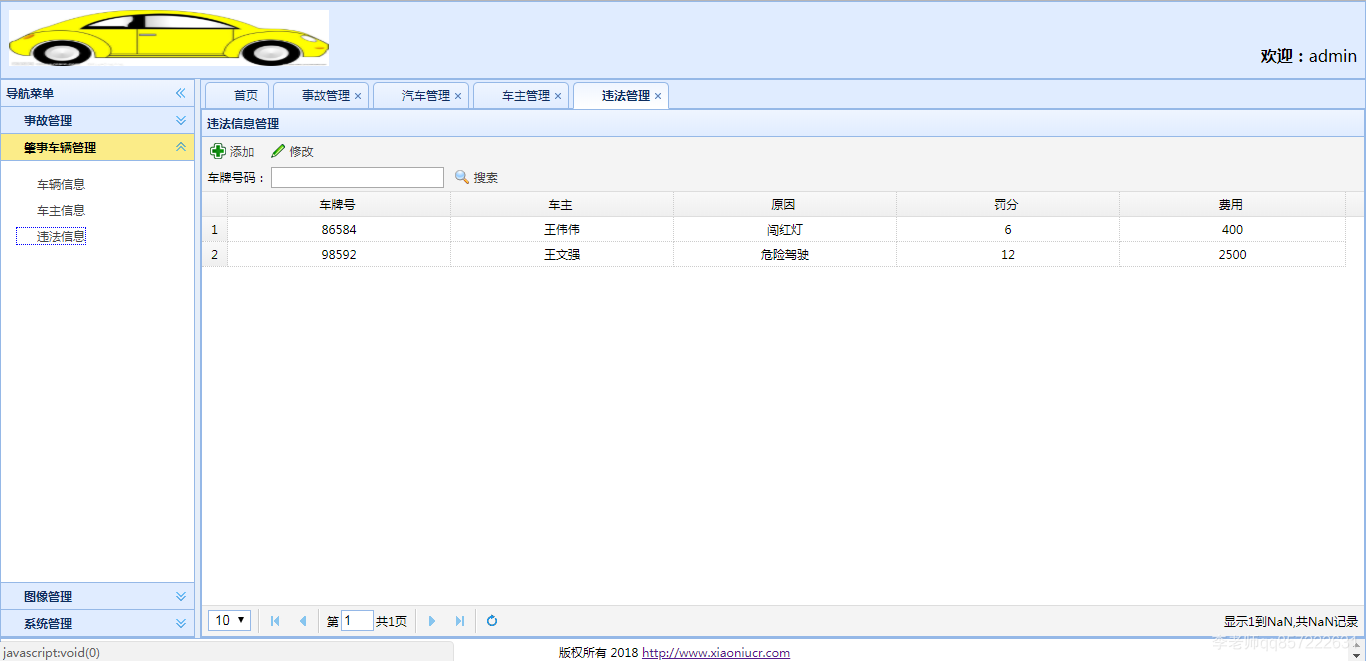Viewport: 1366px width, 661px height.
Task: Click the 车主 column header
Action: pos(561,204)
